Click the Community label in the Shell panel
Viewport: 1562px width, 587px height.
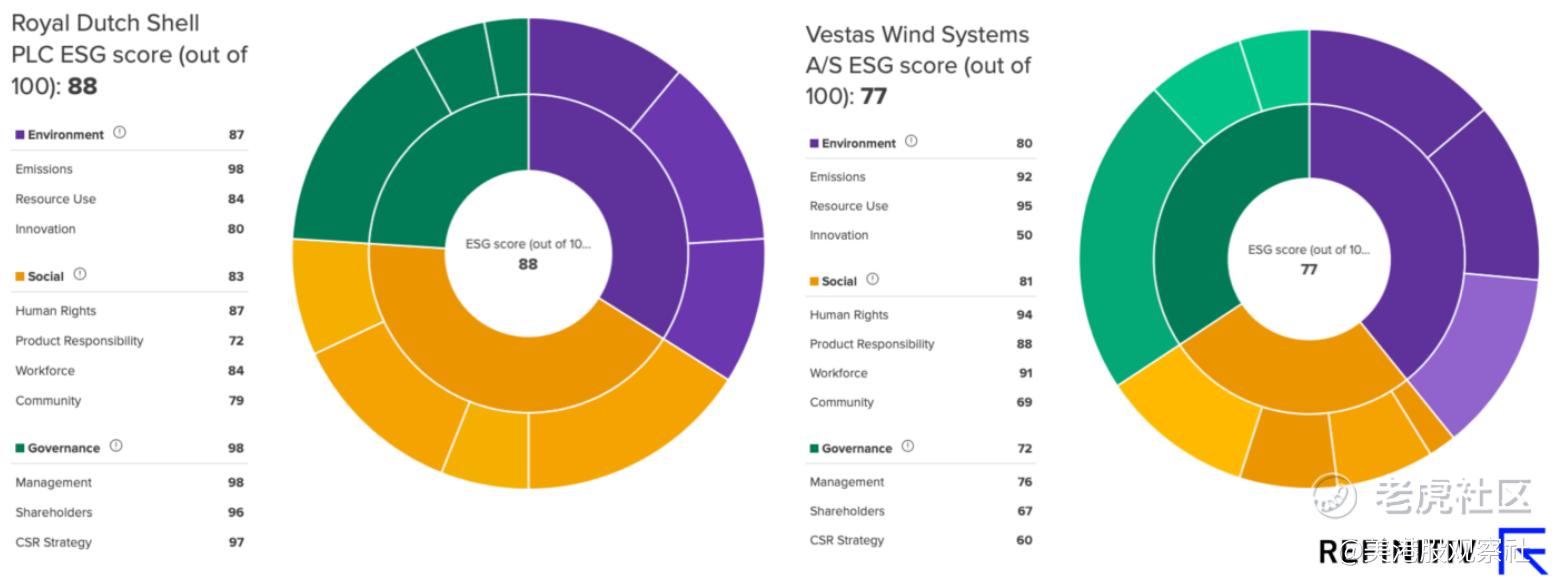pyautogui.click(x=48, y=401)
